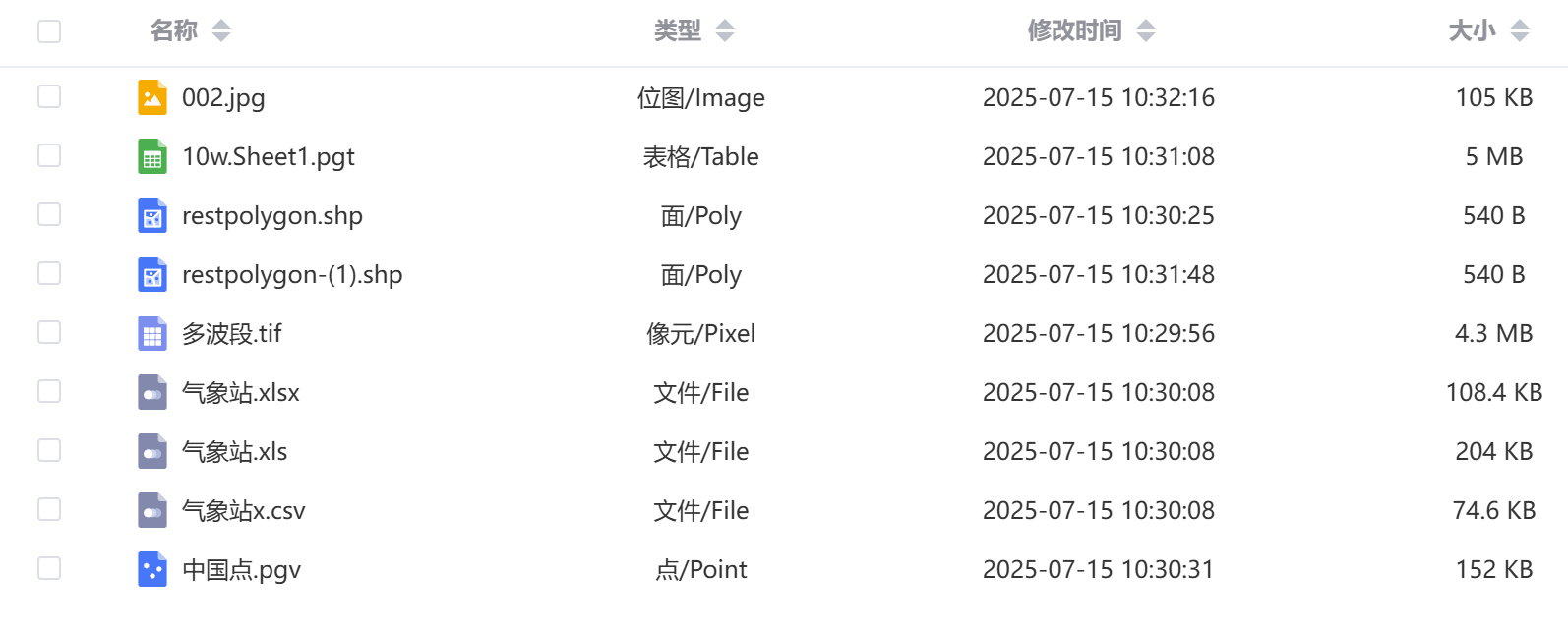Screen dimensions: 1568x633
Task: Select the checkbox for 多波段.tif
Action: coord(49,332)
